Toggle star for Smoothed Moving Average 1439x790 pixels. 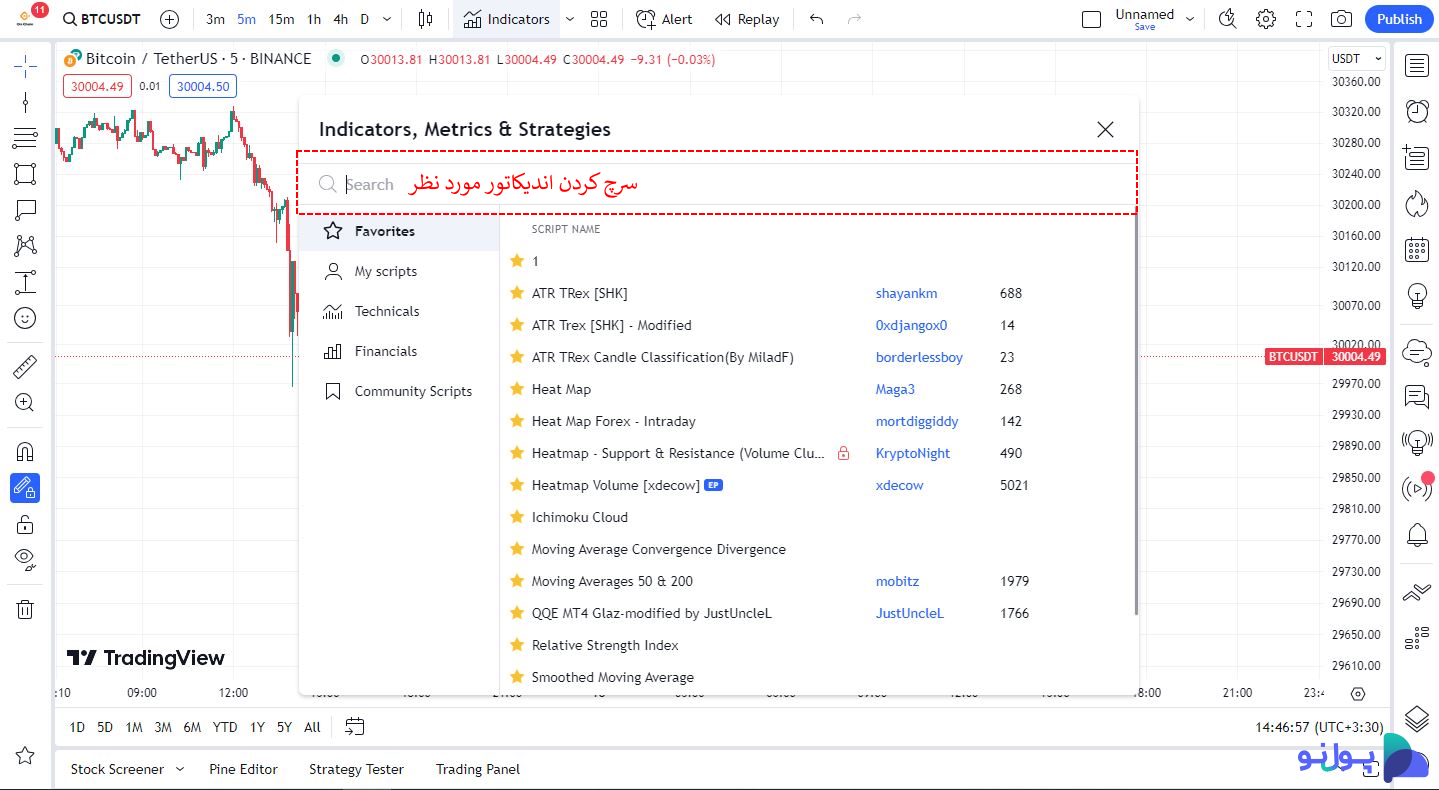[x=517, y=677]
